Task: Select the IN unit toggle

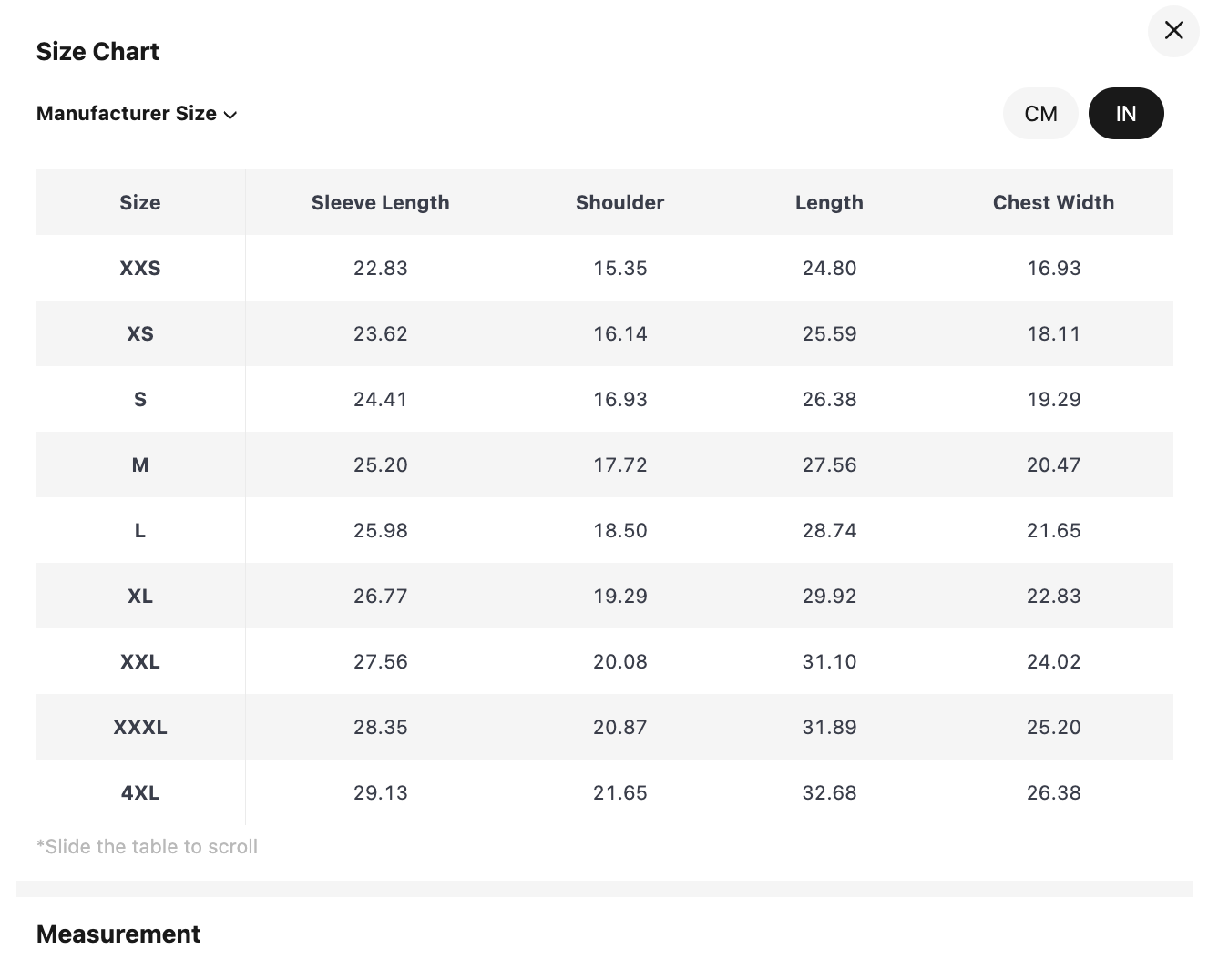Action: point(1125,114)
